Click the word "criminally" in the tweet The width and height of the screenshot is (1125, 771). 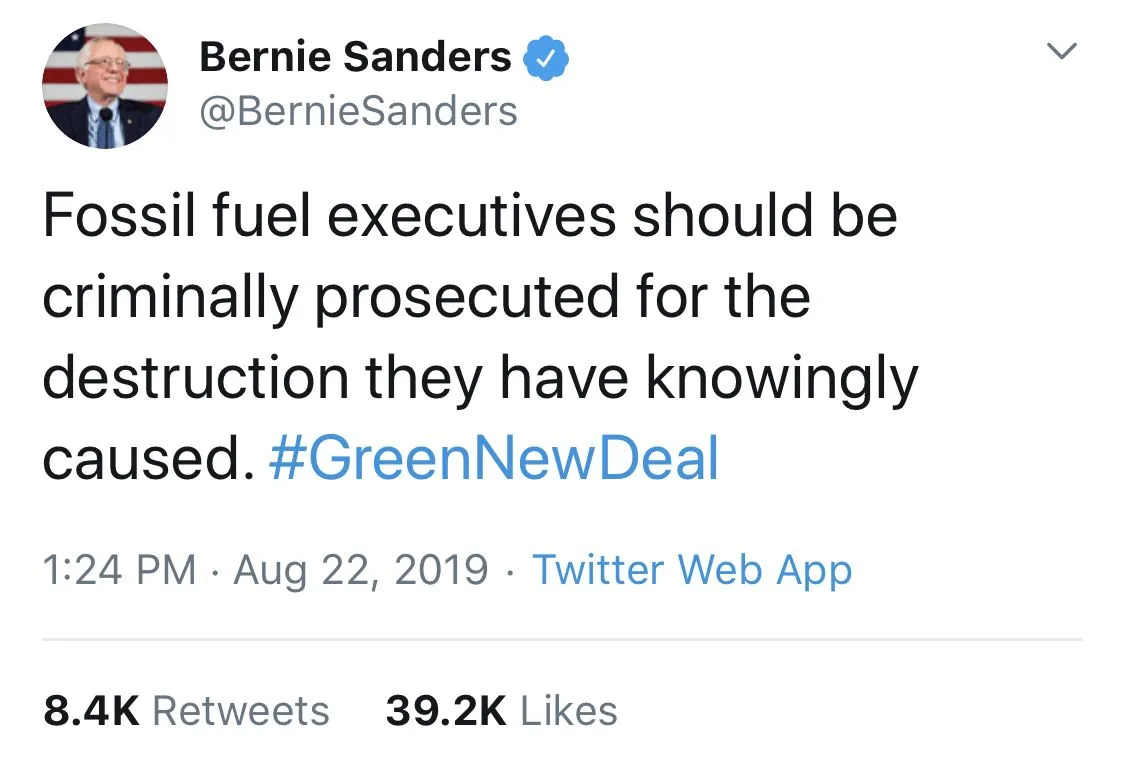[171, 298]
